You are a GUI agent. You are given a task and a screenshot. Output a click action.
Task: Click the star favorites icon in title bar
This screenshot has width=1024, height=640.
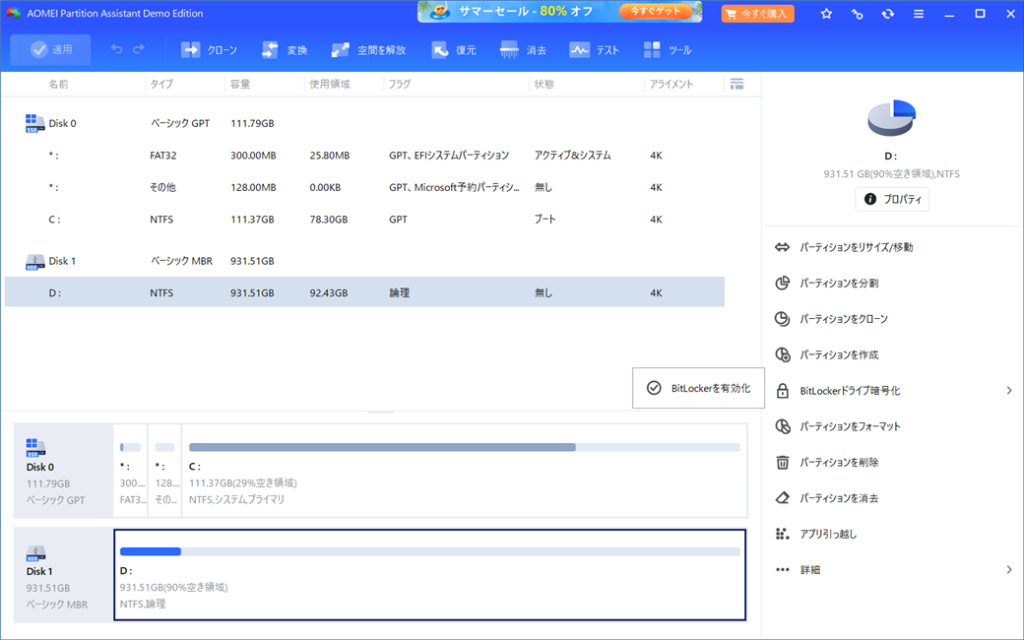(826, 14)
